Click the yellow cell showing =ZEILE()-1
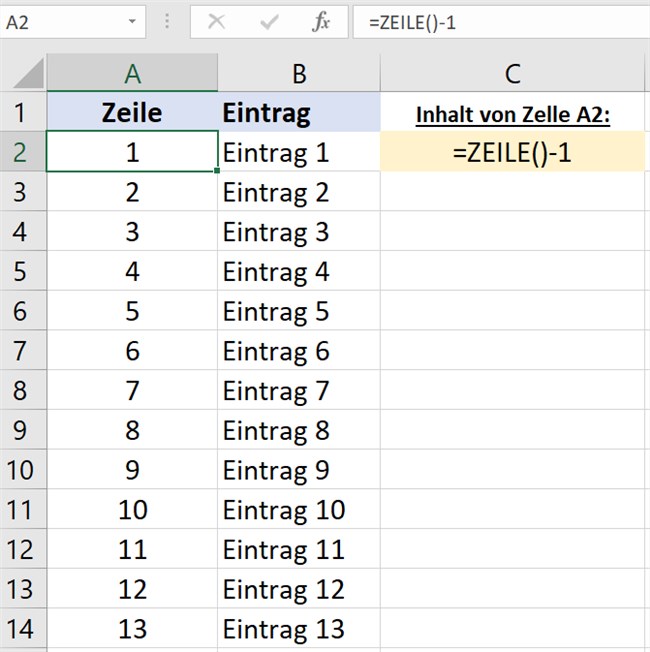 tap(512, 153)
